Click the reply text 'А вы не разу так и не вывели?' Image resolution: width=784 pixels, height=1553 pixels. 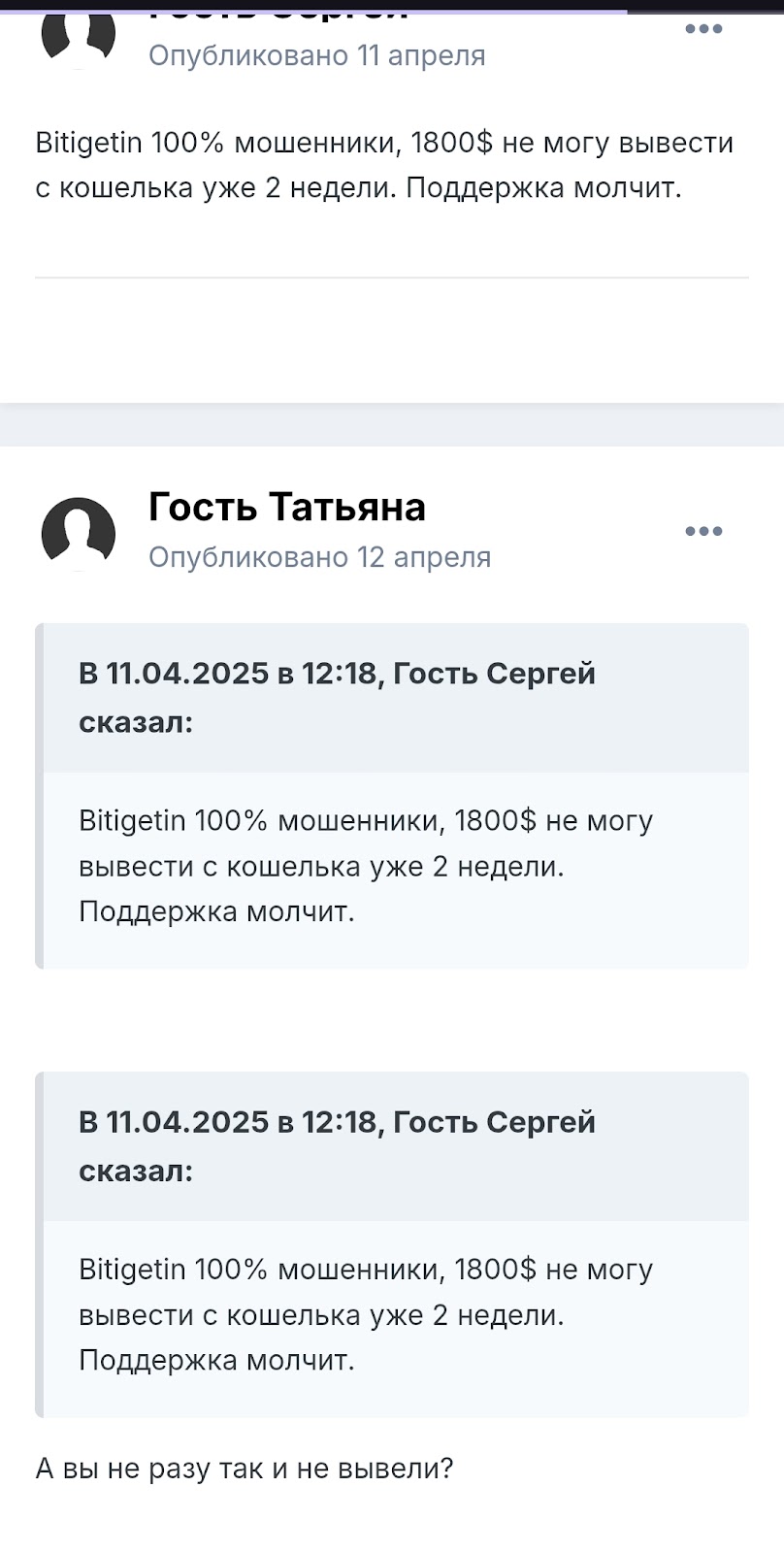(245, 1468)
